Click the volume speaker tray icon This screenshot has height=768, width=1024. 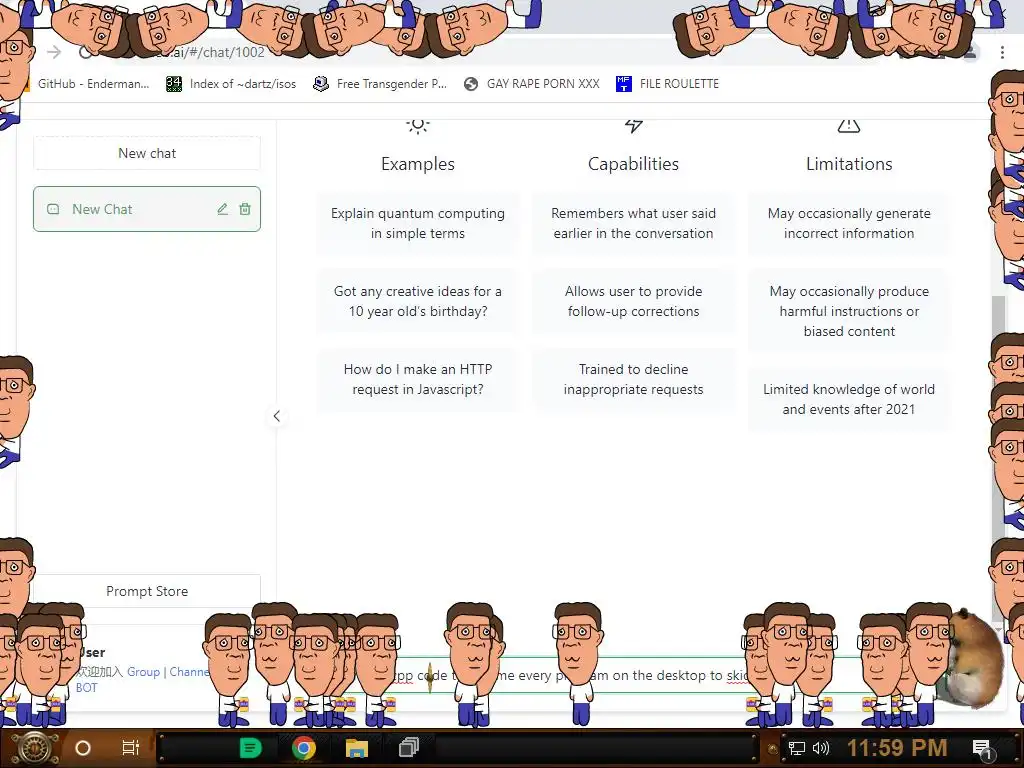click(x=821, y=748)
